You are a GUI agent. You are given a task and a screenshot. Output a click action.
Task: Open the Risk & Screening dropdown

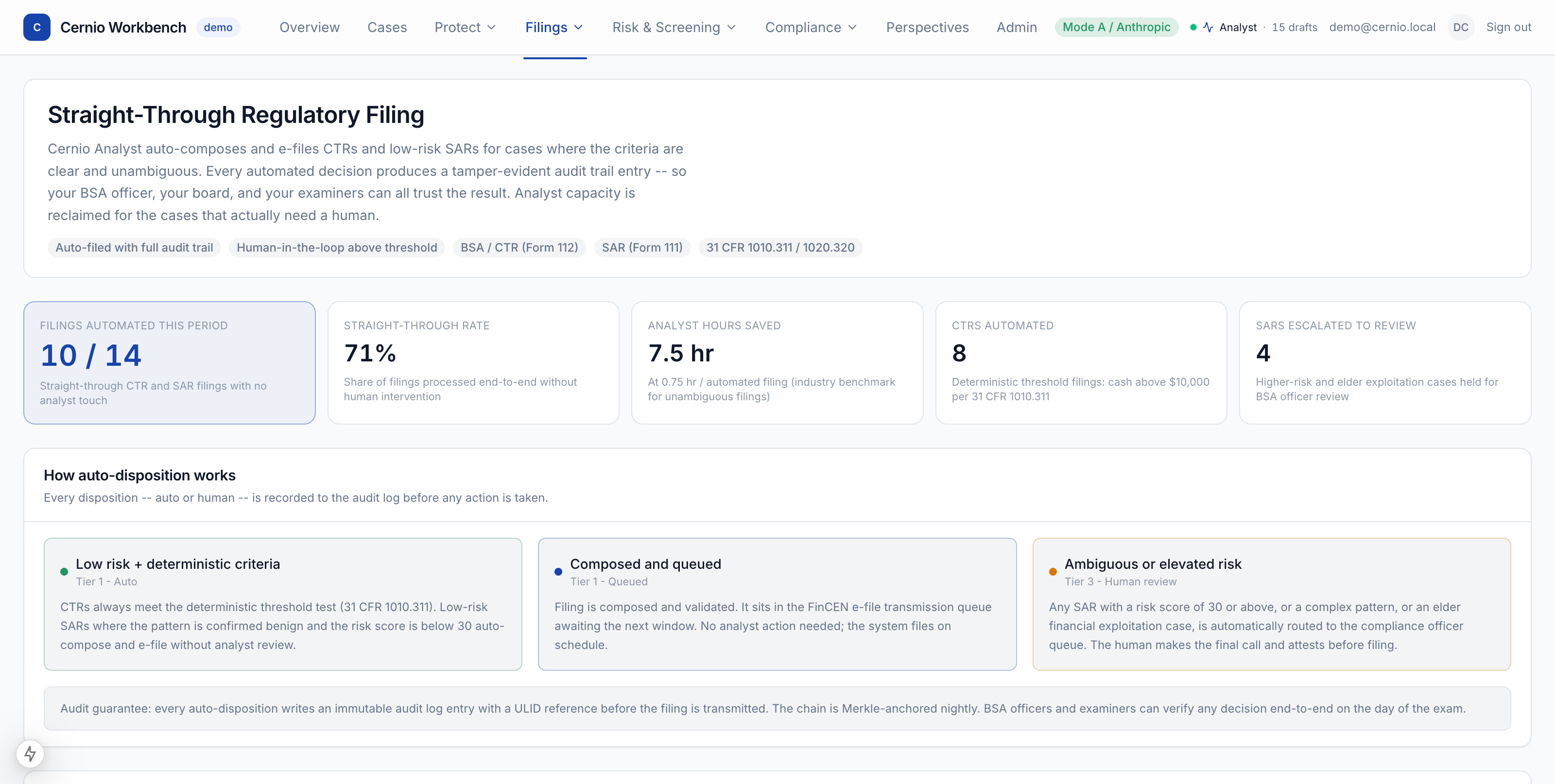[674, 27]
